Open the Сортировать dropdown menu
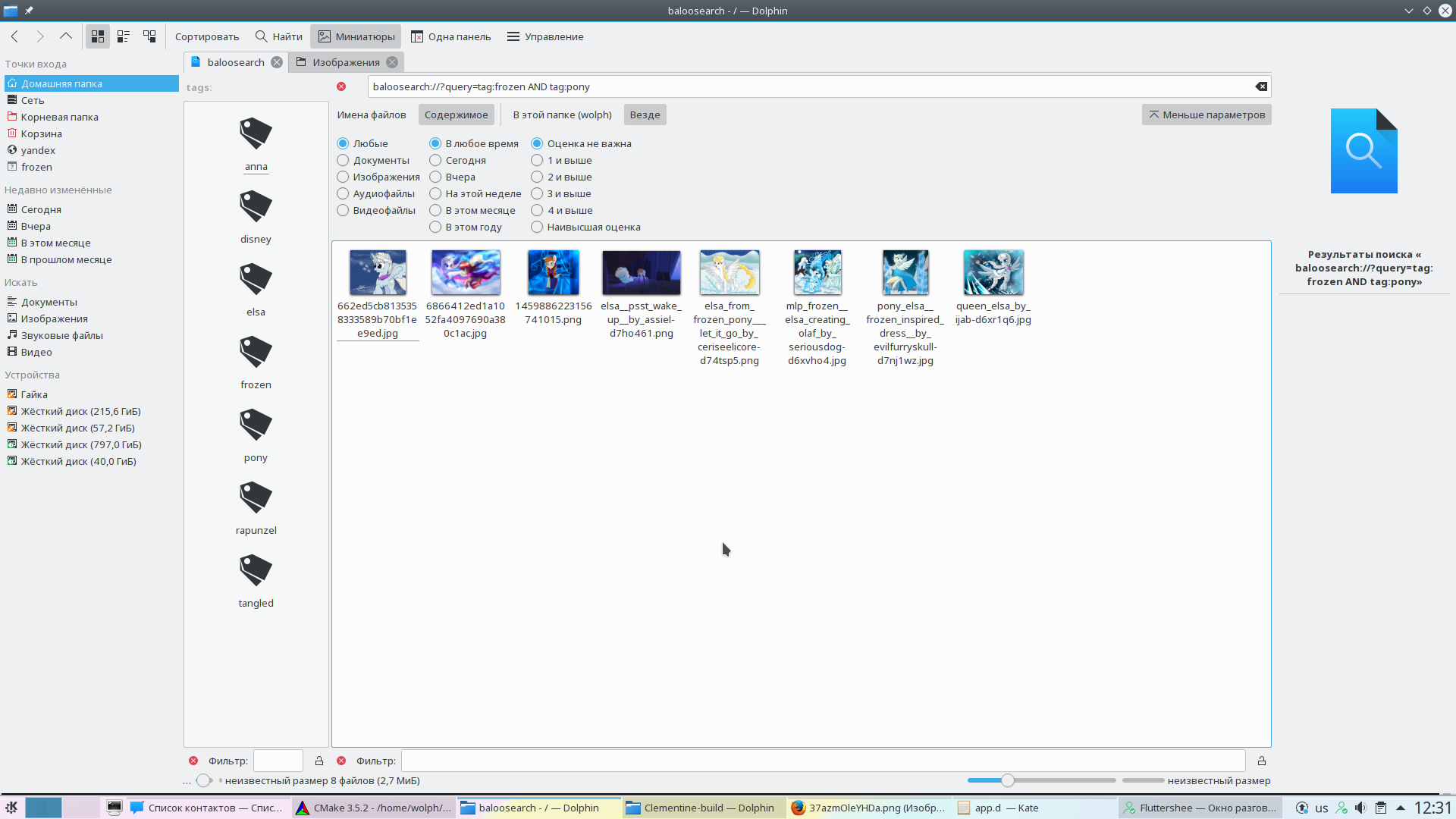Image resolution: width=1456 pixels, height=819 pixels. click(207, 36)
